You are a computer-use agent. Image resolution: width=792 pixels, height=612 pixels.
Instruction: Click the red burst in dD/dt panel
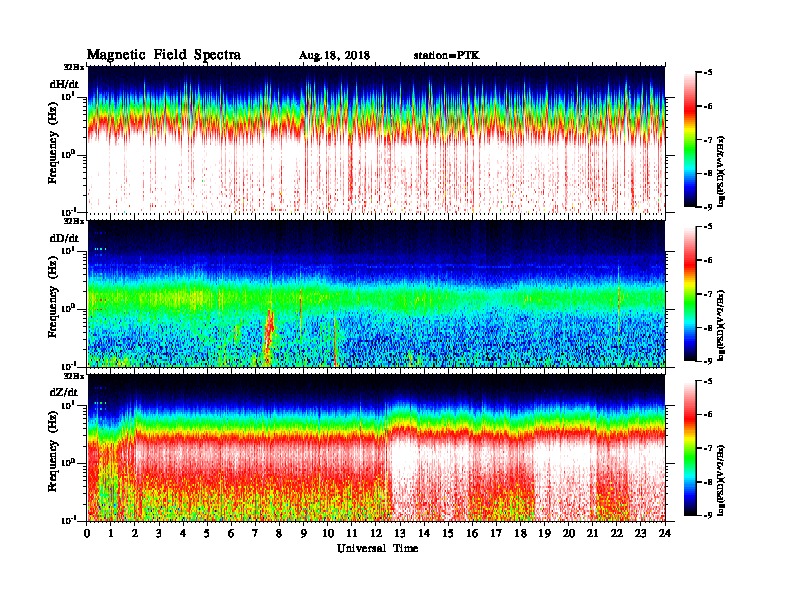(x=269, y=336)
